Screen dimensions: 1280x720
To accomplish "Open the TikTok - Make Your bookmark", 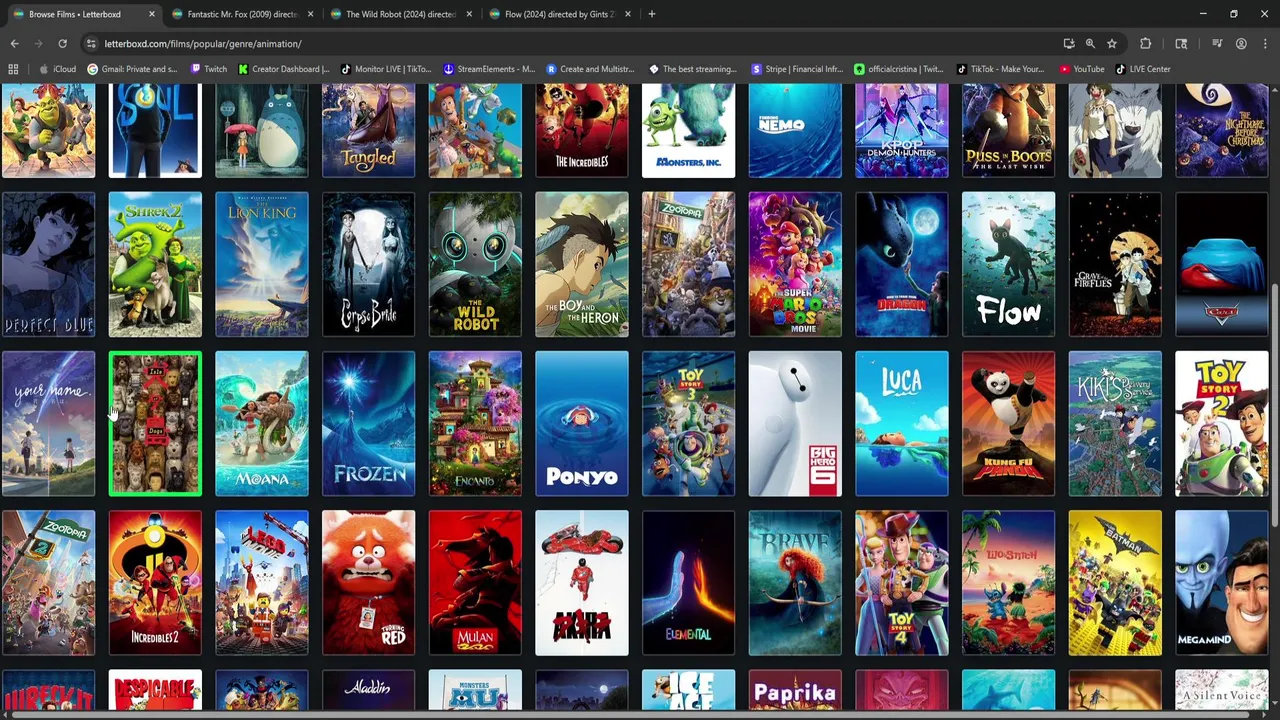I will click(x=1000, y=69).
